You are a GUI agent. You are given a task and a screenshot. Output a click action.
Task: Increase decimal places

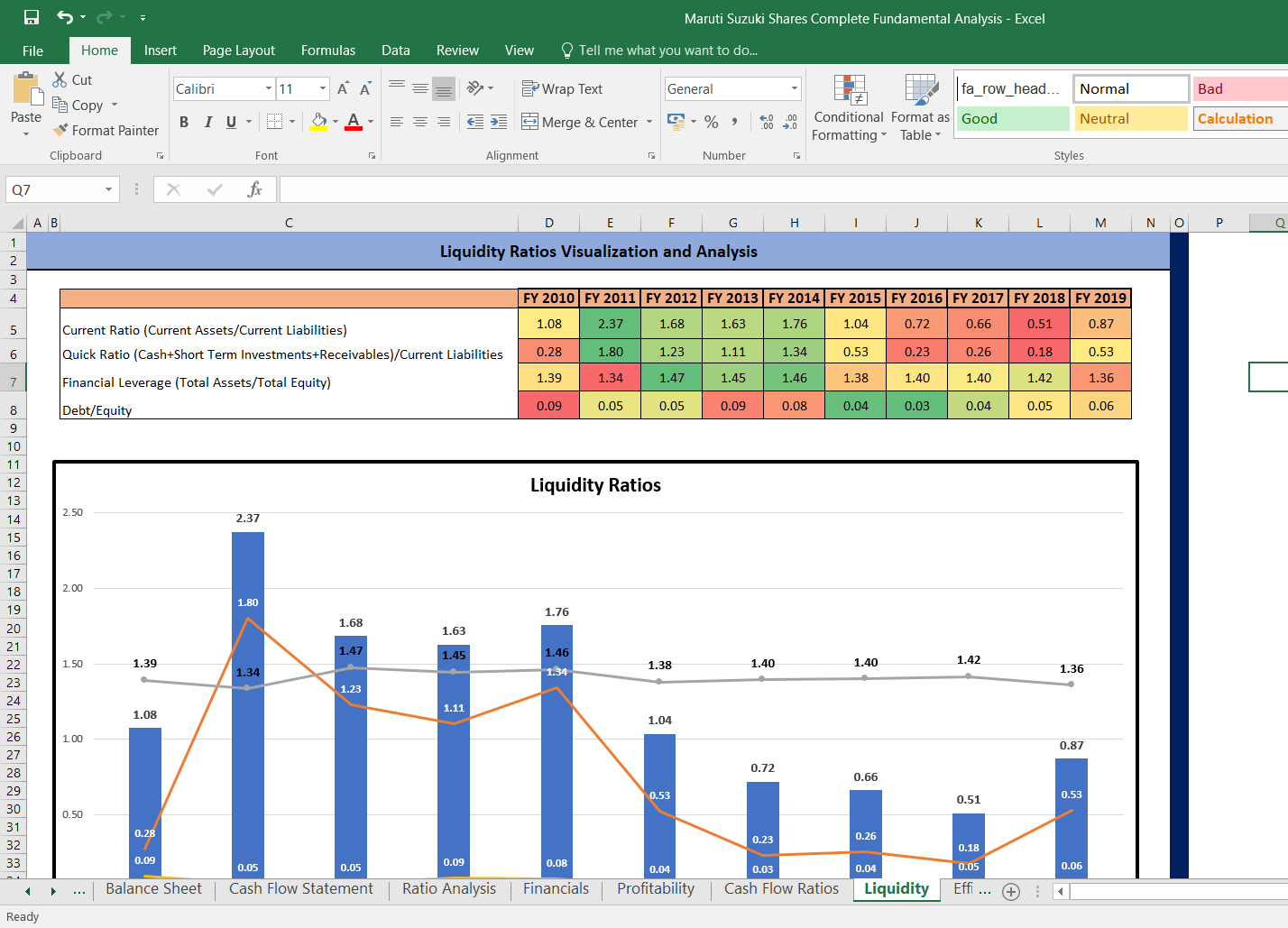click(767, 121)
